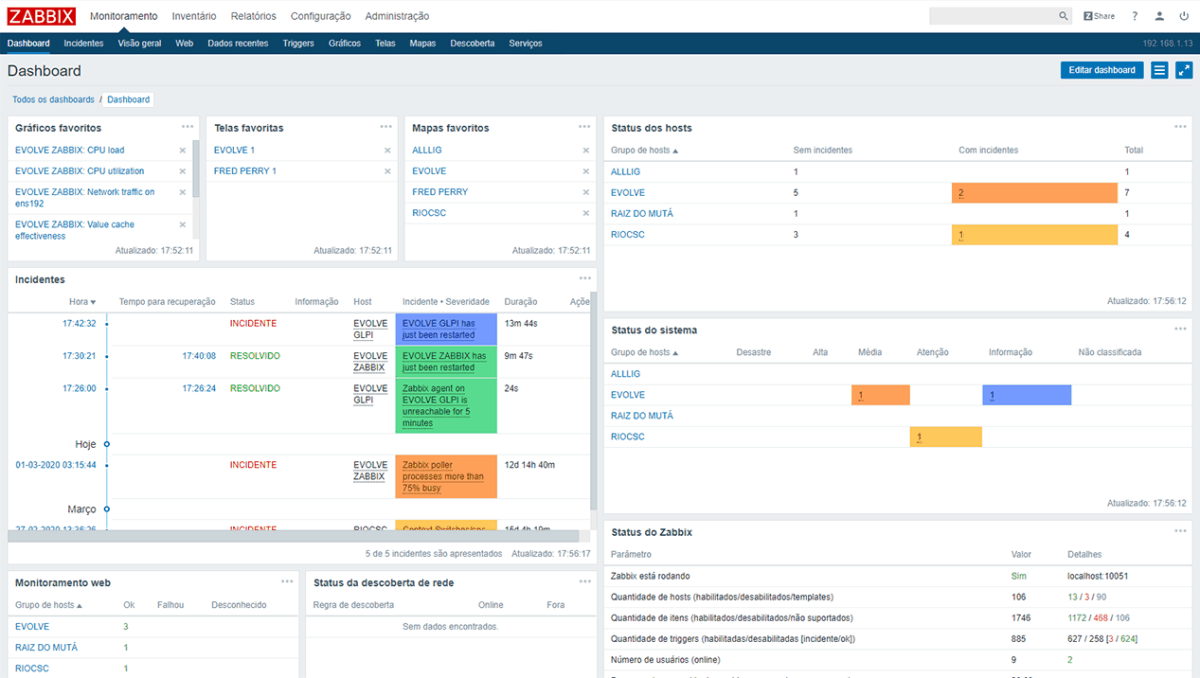
Task: Remove FRED PERRY 1 from favorite screens
Action: click(x=387, y=171)
